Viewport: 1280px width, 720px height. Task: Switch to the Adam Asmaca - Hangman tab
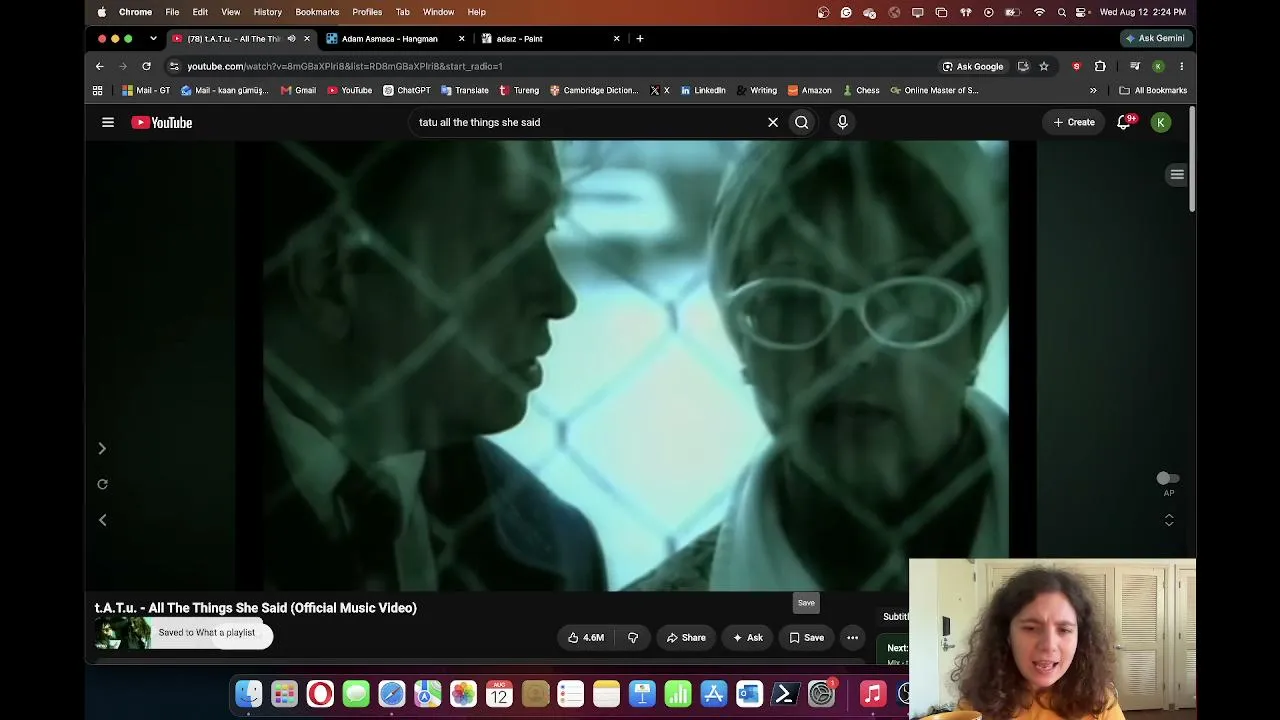point(390,39)
